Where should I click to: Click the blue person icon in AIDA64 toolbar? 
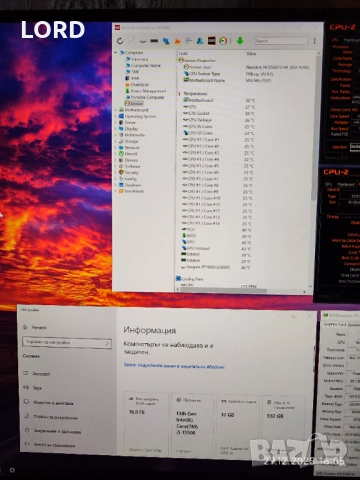(200, 41)
